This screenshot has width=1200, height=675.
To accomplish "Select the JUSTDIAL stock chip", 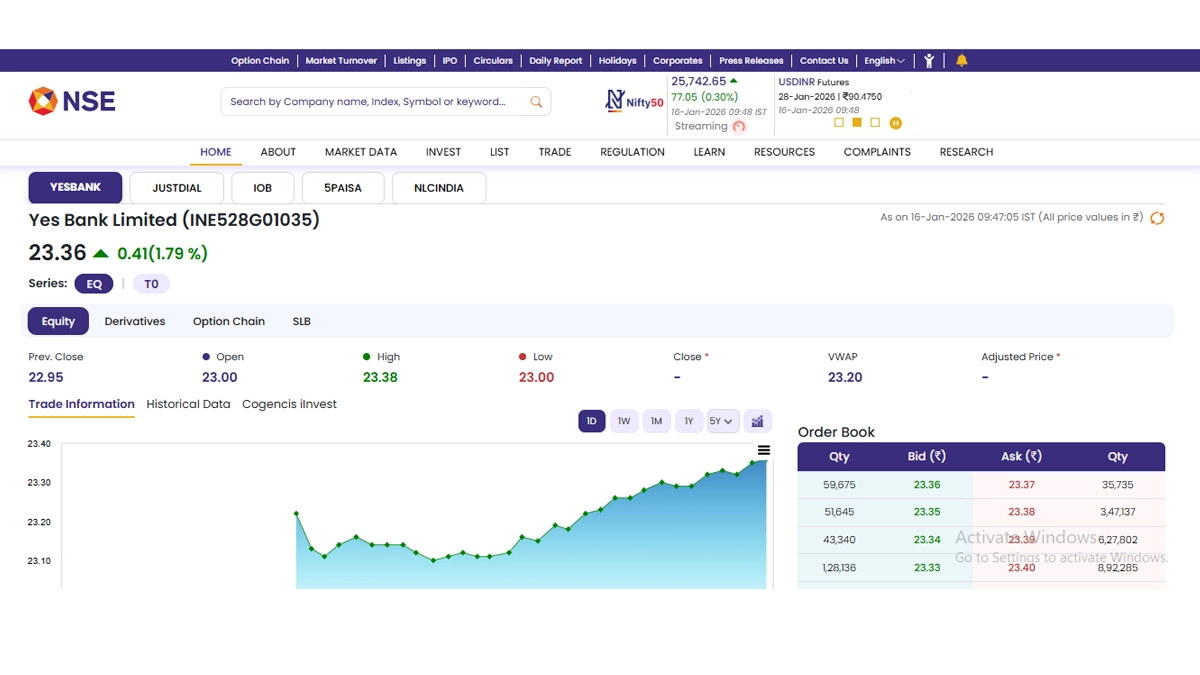I will (176, 188).
